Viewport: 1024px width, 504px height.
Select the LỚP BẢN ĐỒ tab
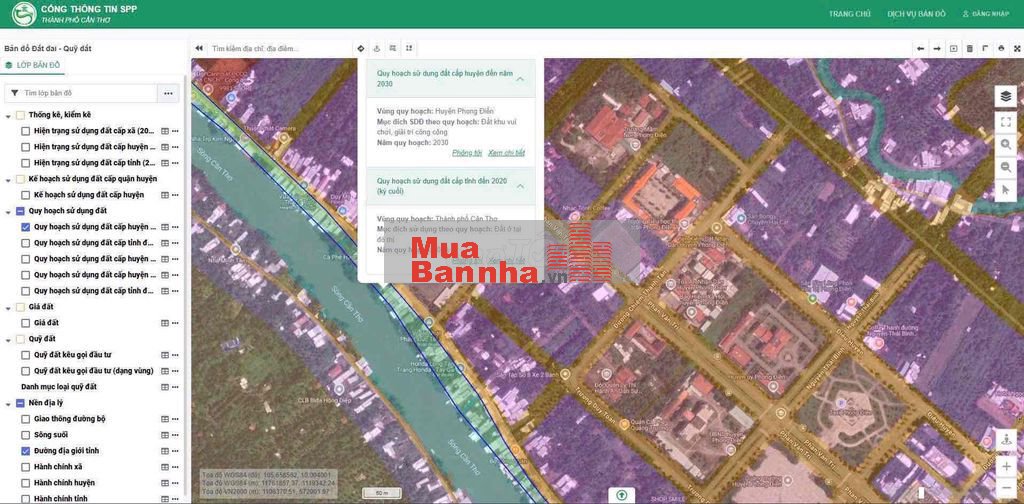[x=33, y=65]
